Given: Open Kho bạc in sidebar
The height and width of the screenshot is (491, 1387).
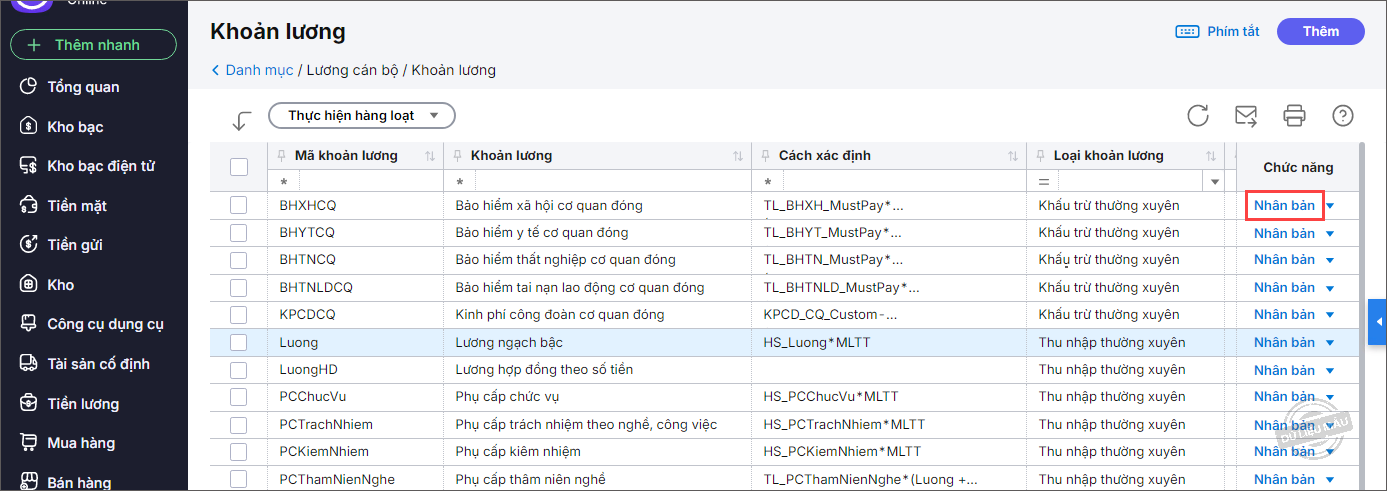Looking at the screenshot, I should 75,127.
